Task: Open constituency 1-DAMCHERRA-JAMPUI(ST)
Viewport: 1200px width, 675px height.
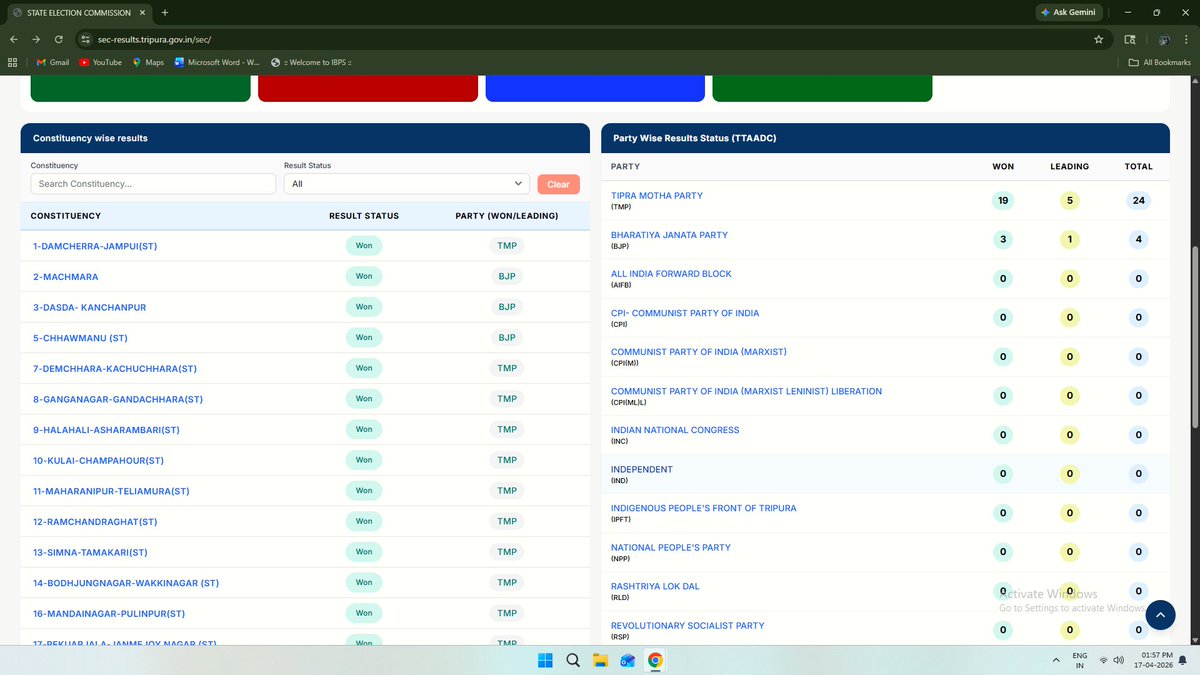Action: (x=95, y=246)
